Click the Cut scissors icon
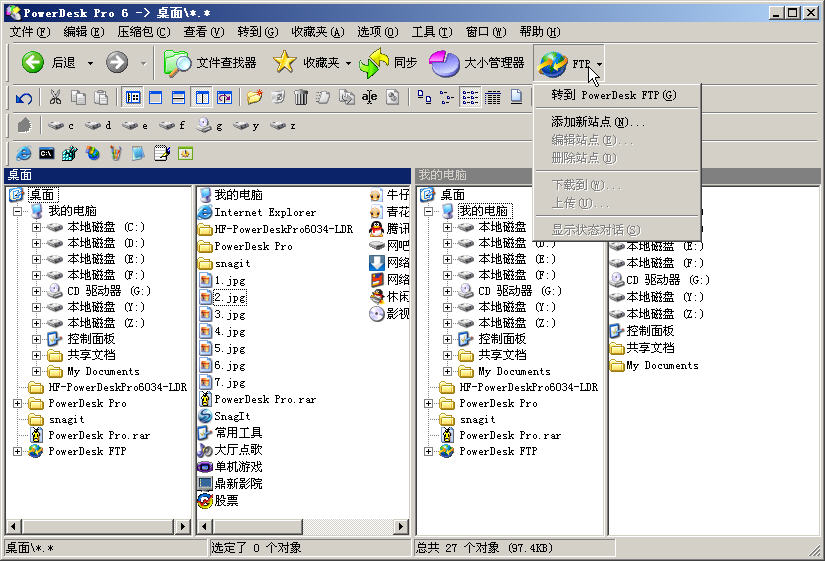This screenshot has width=825, height=561. pos(55,97)
